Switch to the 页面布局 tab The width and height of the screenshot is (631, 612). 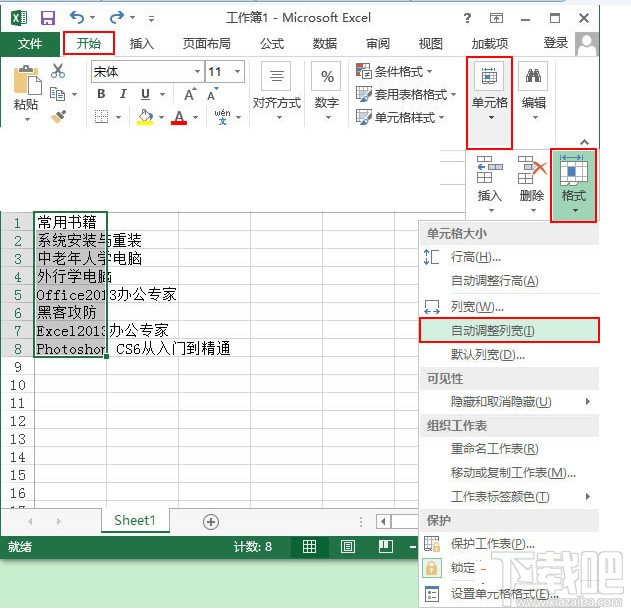(x=207, y=43)
